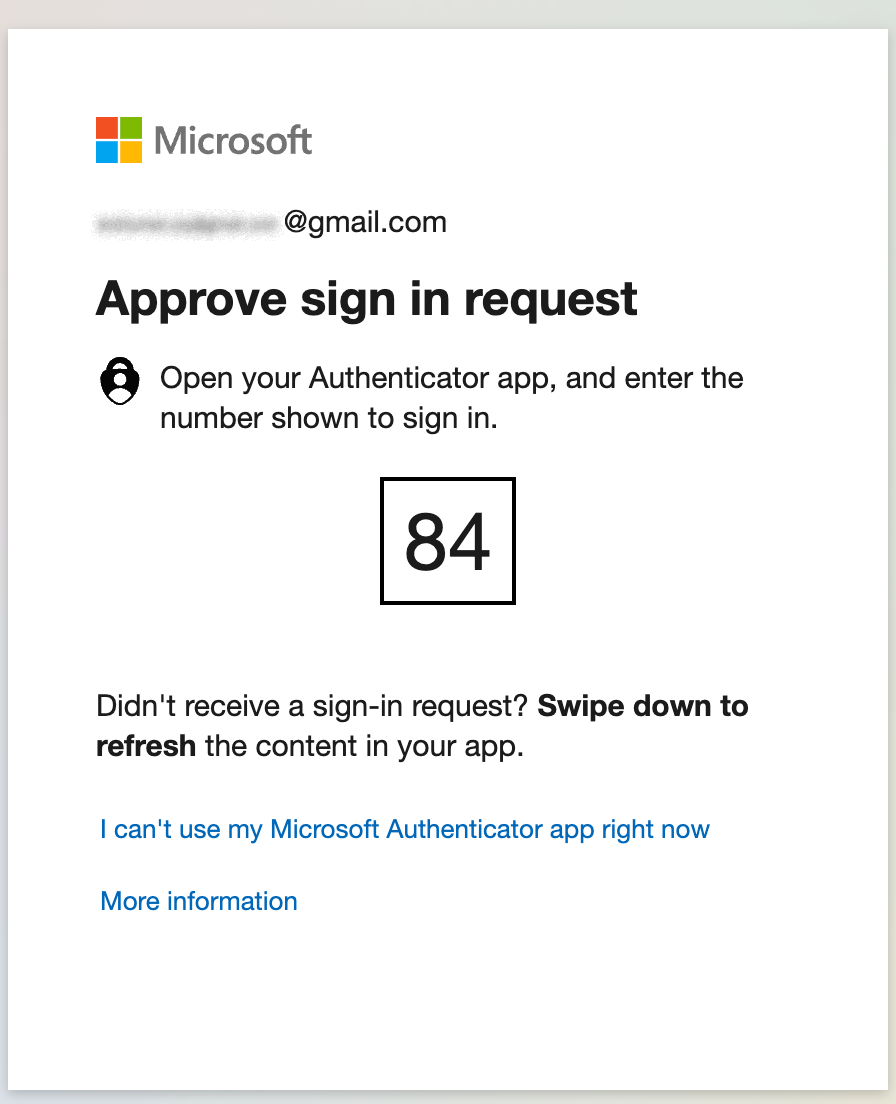Select the green square in the Microsoft logo
896x1104 pixels.
[130, 127]
